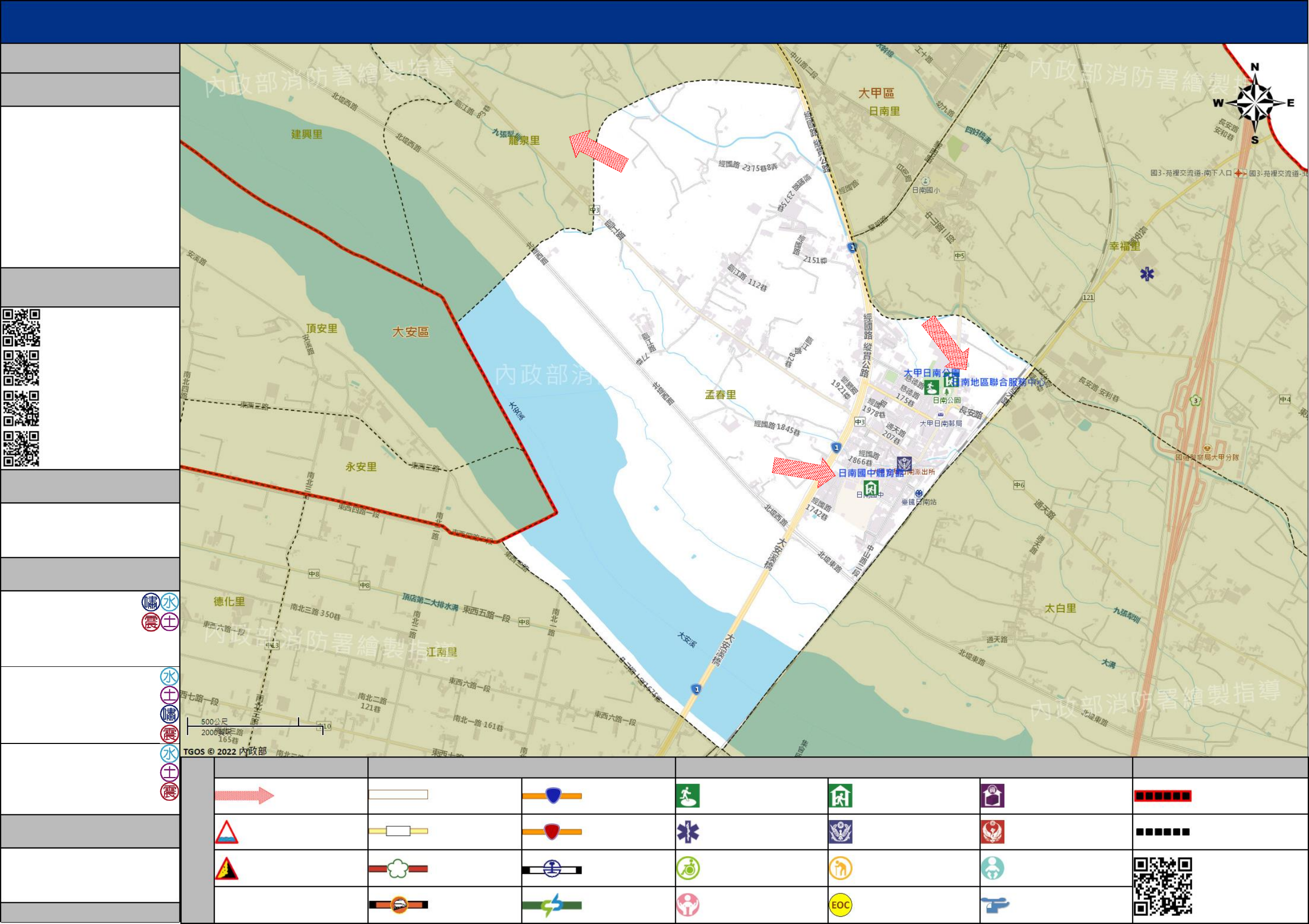This screenshot has height=924, width=1309.
Task: Click the red evacuation direction arrow in legend
Action: point(245,795)
